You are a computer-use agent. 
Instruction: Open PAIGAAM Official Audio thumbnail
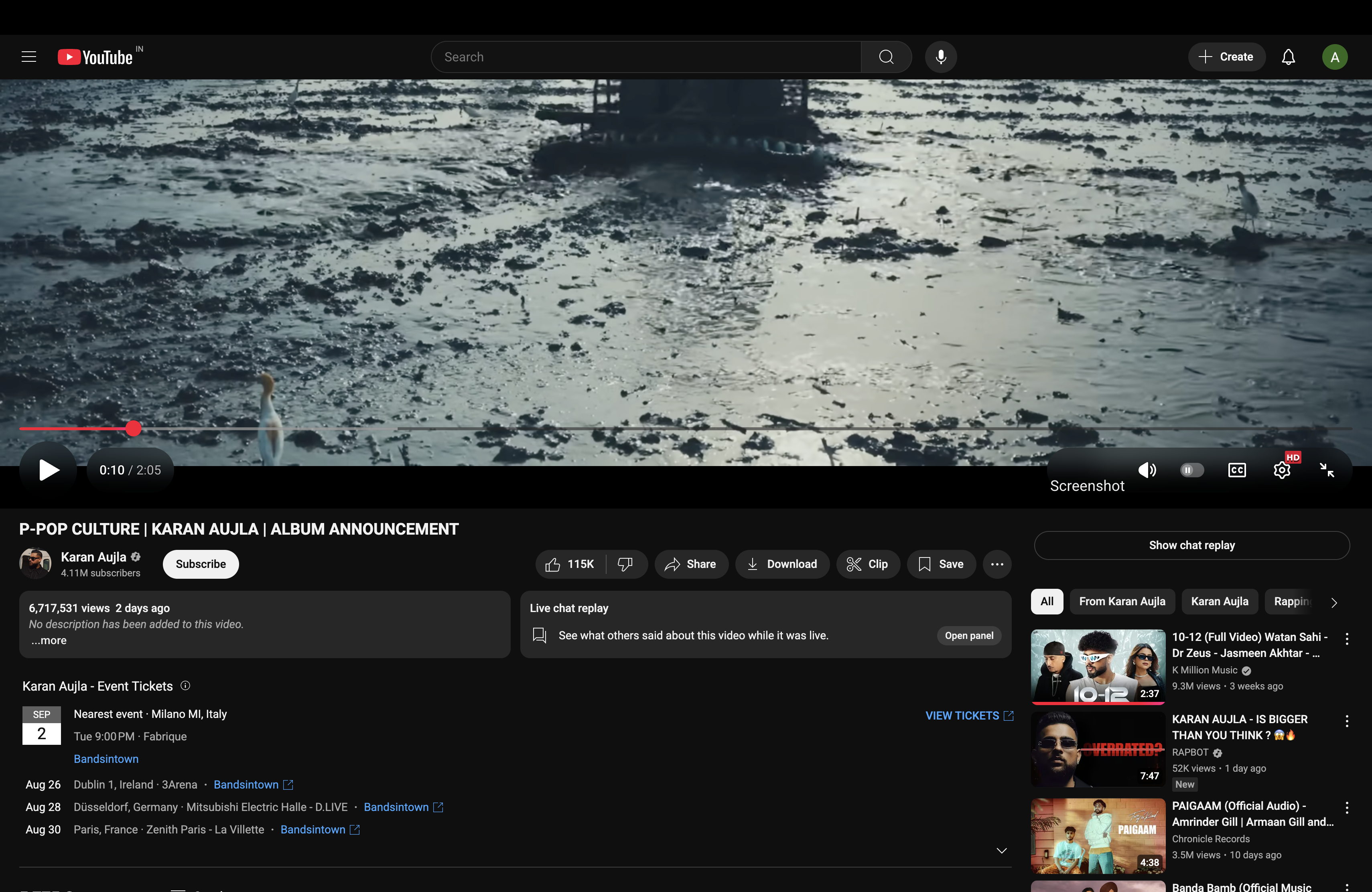1098,836
